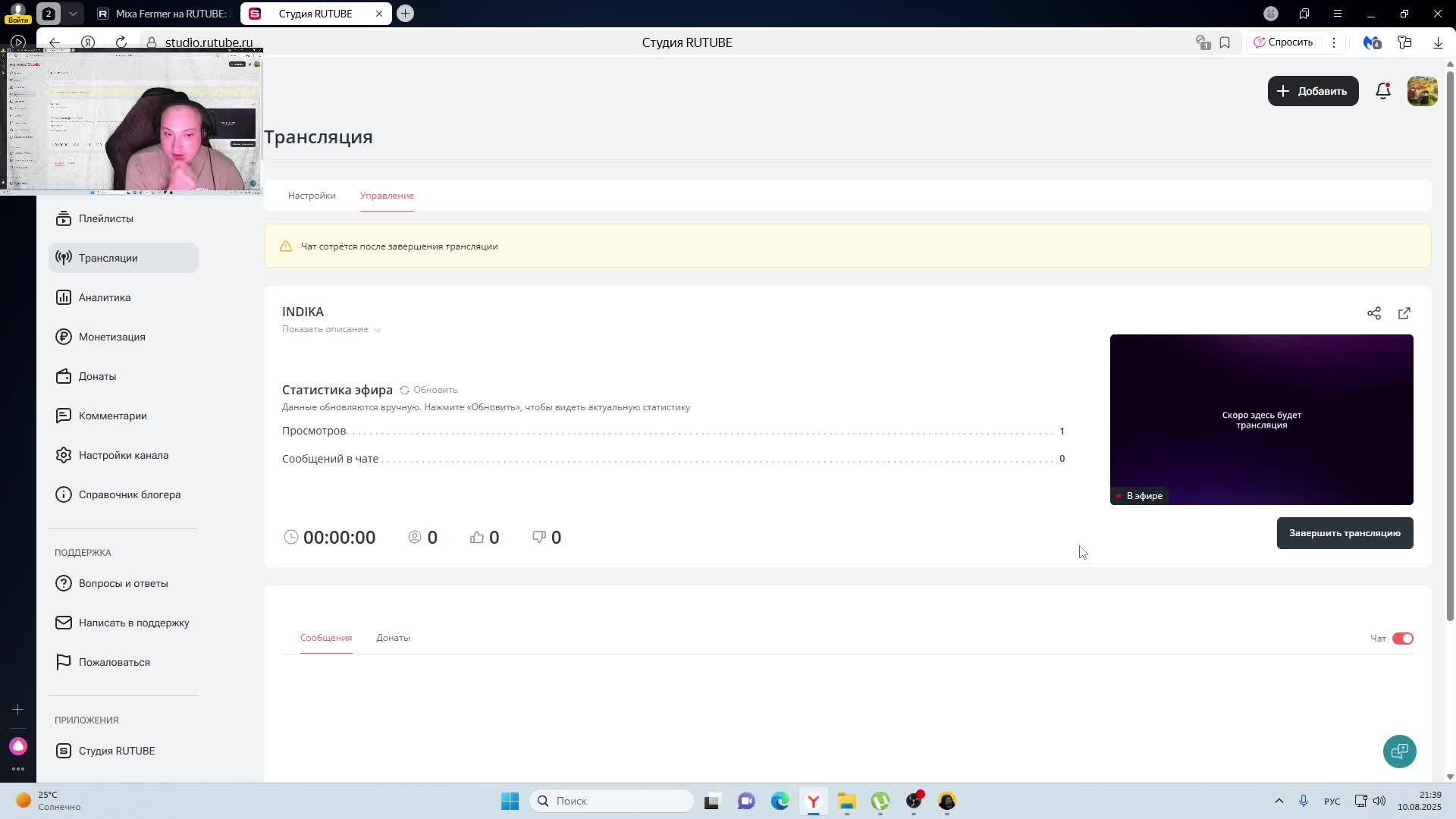Switch to the Донаты tab in chat panel

click(x=393, y=638)
